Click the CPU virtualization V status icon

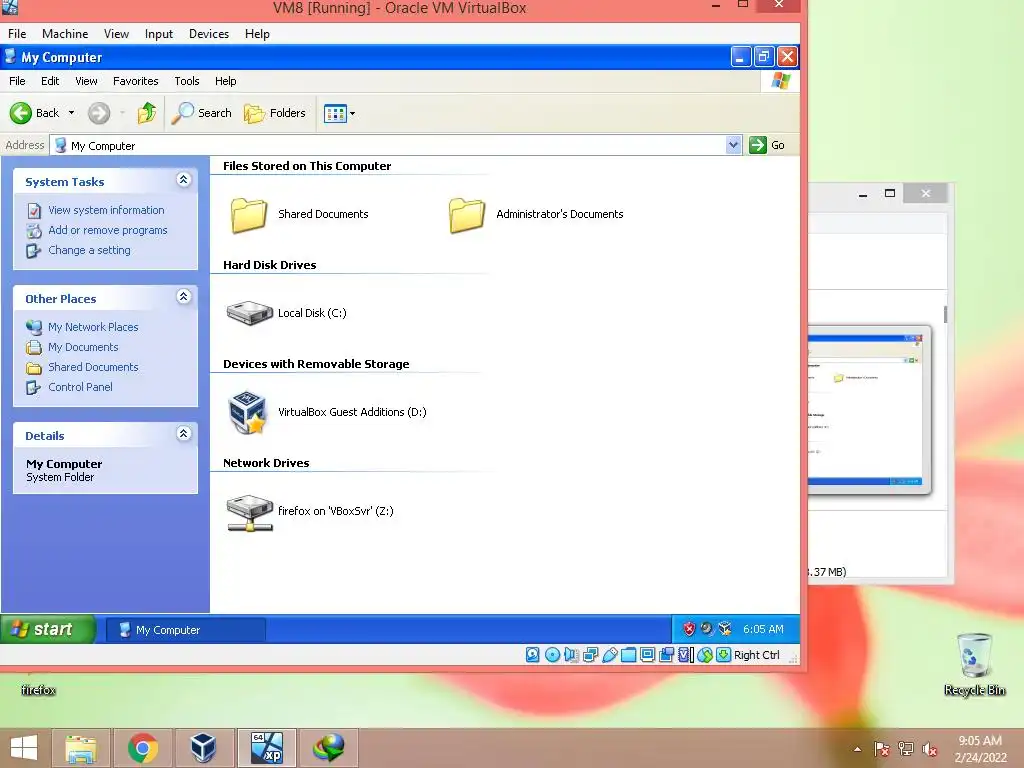click(686, 655)
